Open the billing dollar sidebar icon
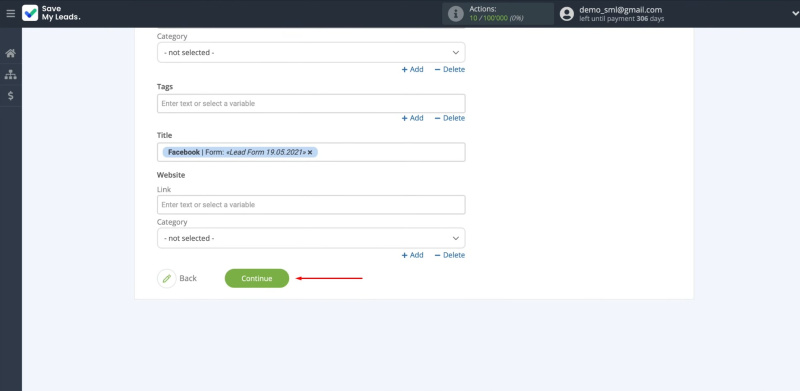 point(11,95)
